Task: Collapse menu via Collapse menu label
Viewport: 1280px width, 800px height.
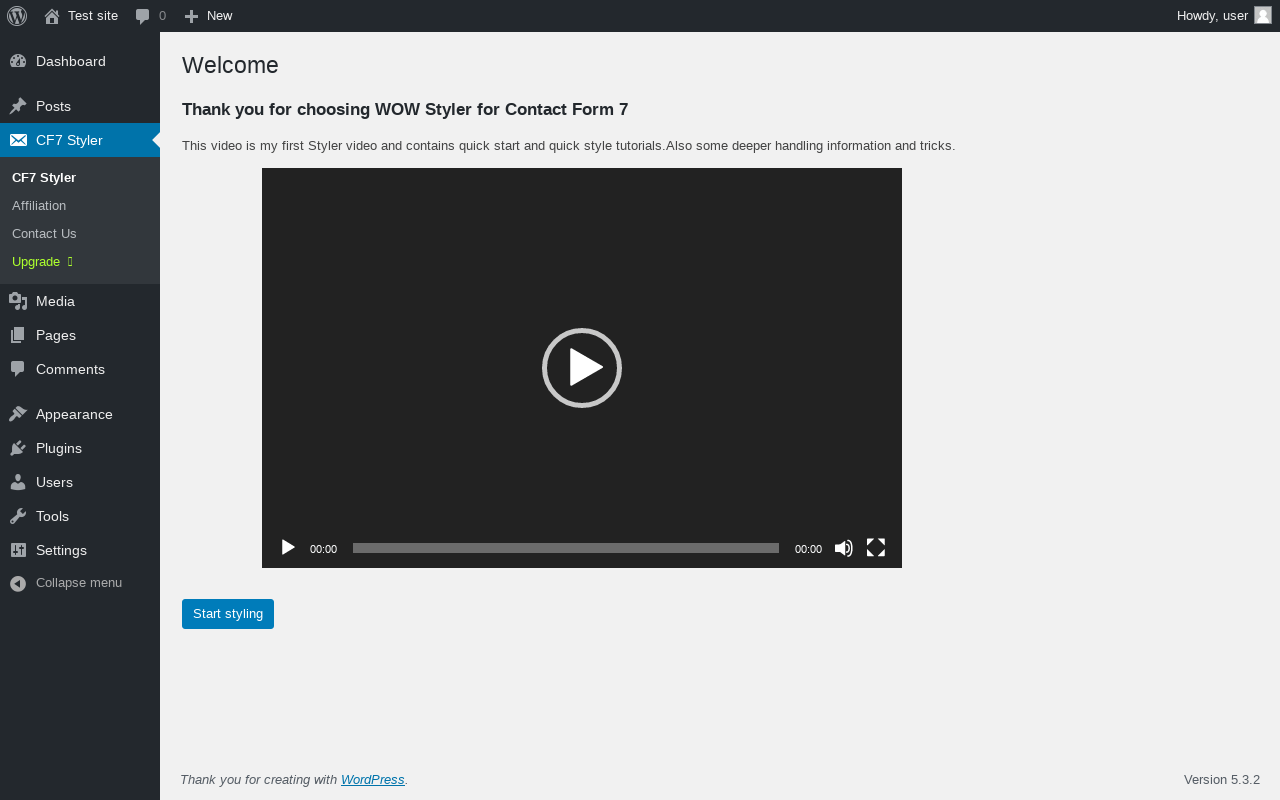Action: coord(79,583)
